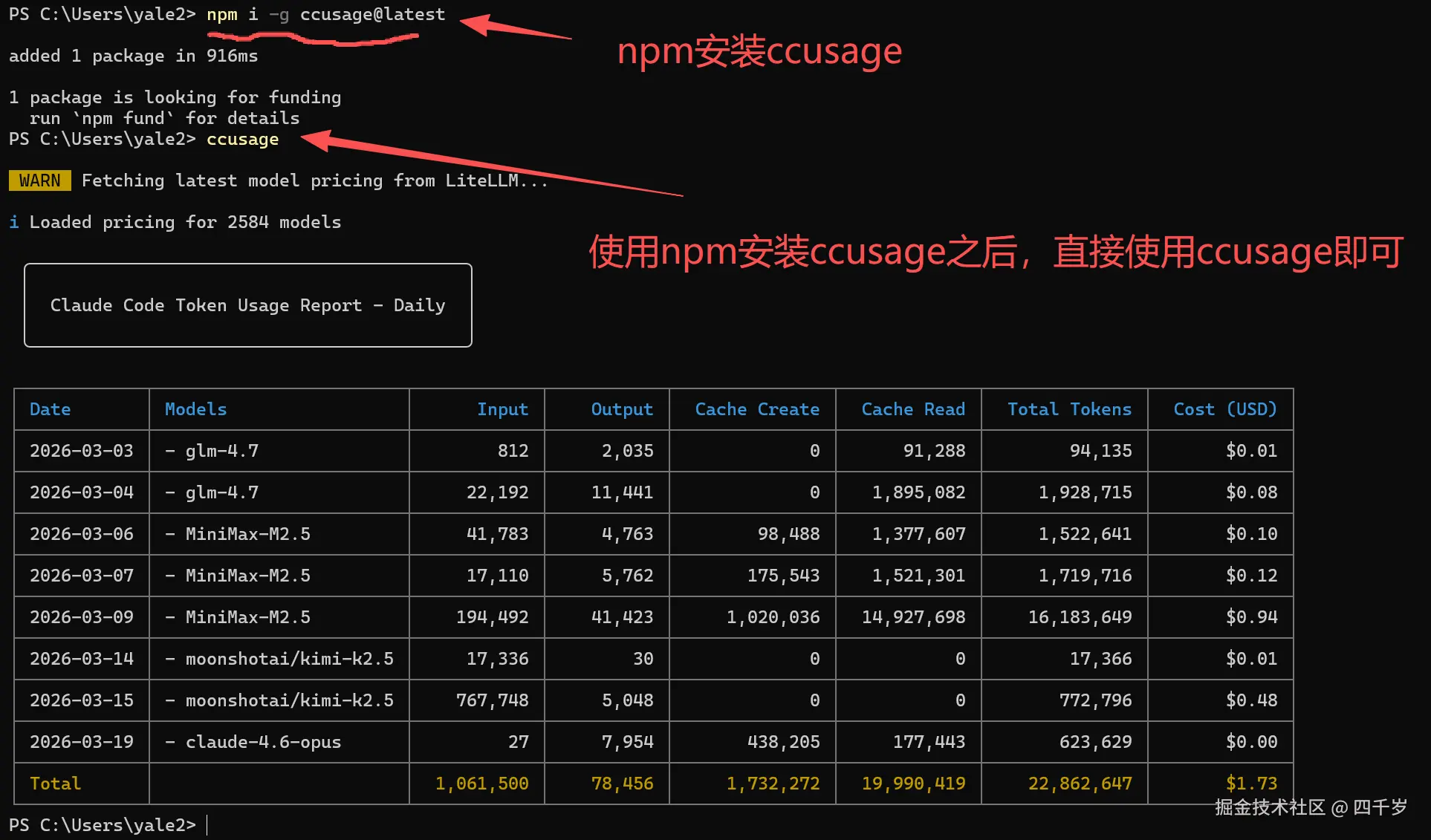1431x840 pixels.
Task: Click the npm keyword in the install command
Action: pyautogui.click(x=222, y=13)
